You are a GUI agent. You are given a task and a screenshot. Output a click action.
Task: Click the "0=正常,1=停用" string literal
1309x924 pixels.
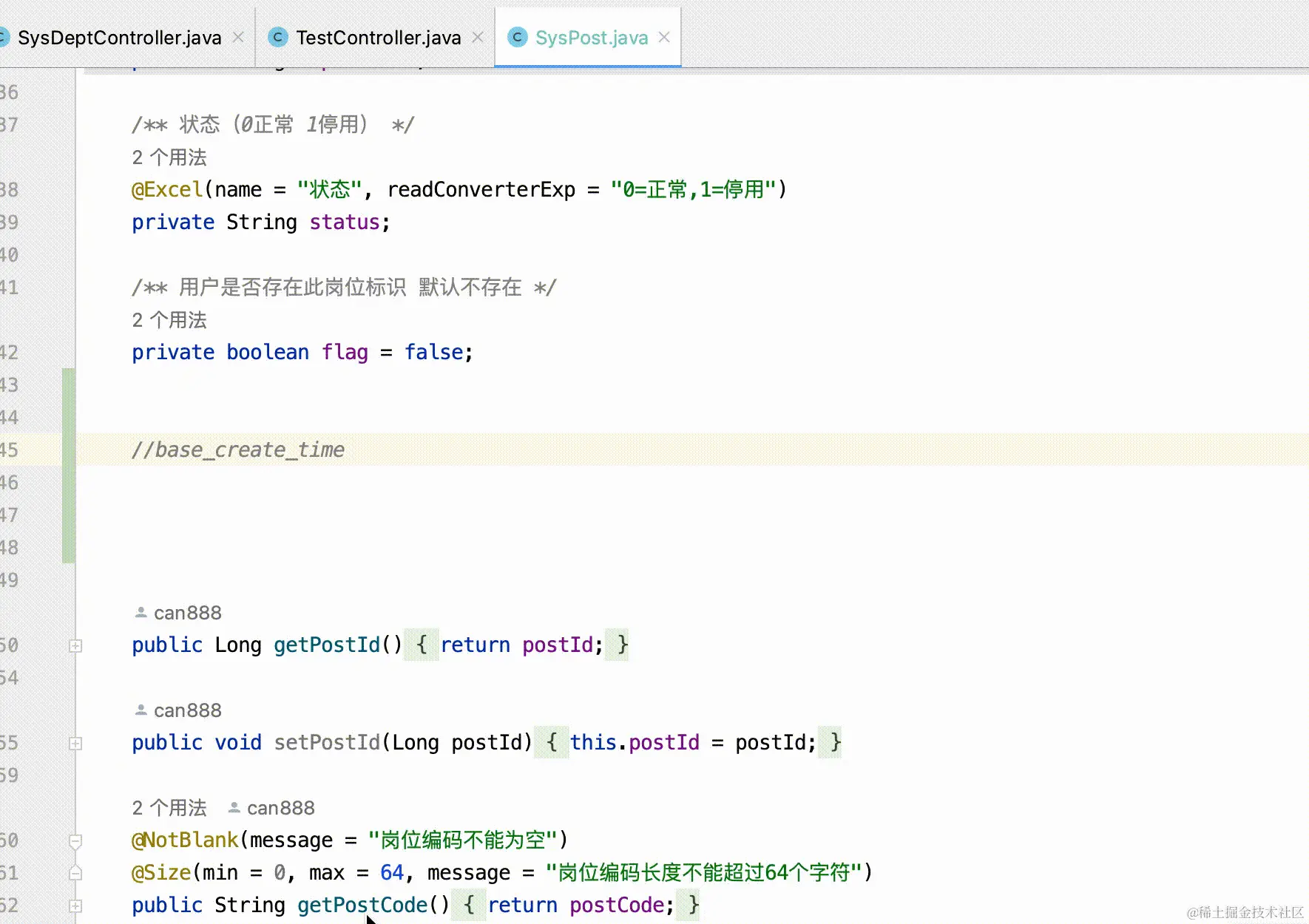click(x=693, y=190)
